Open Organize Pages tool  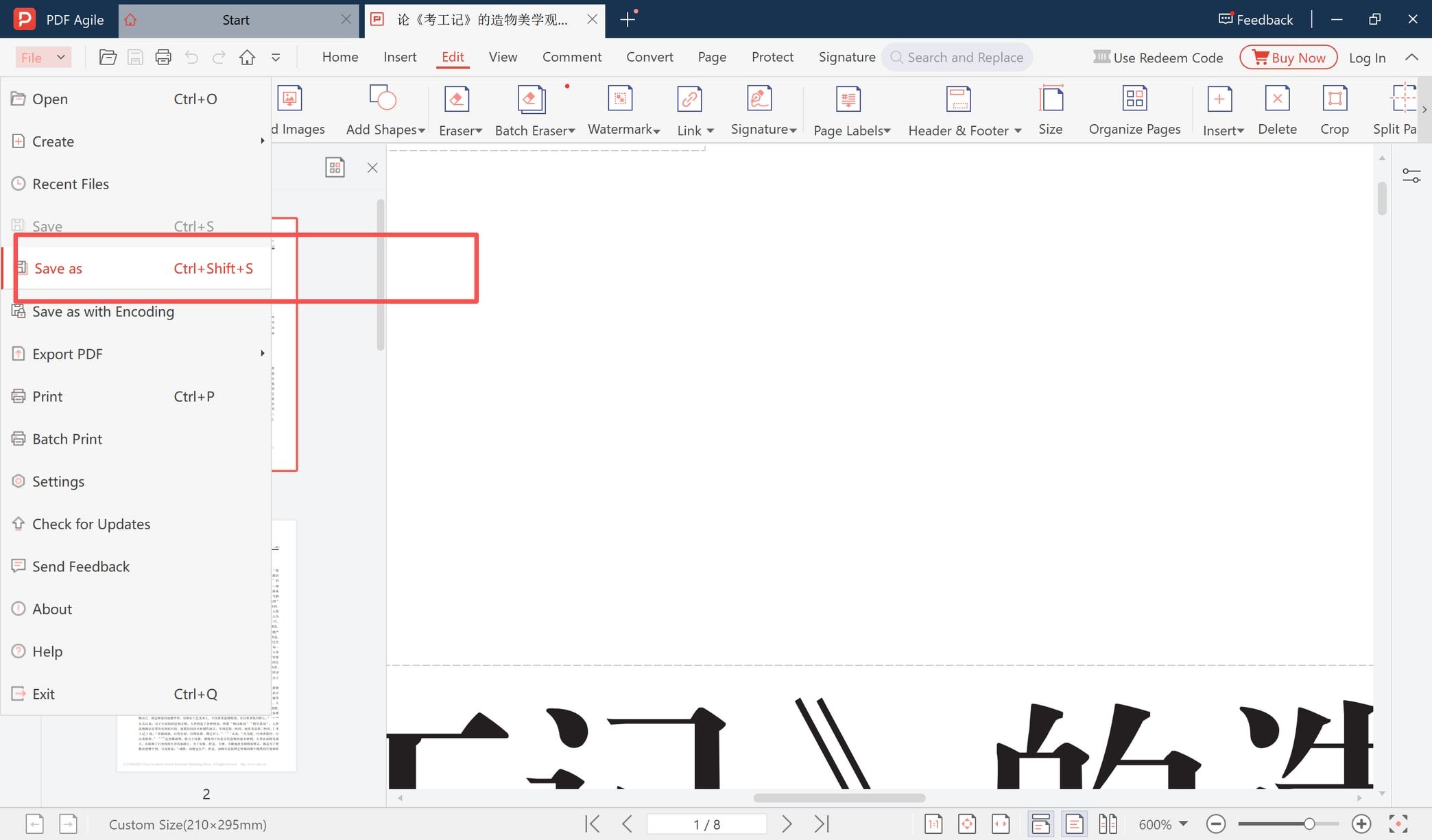point(1134,110)
